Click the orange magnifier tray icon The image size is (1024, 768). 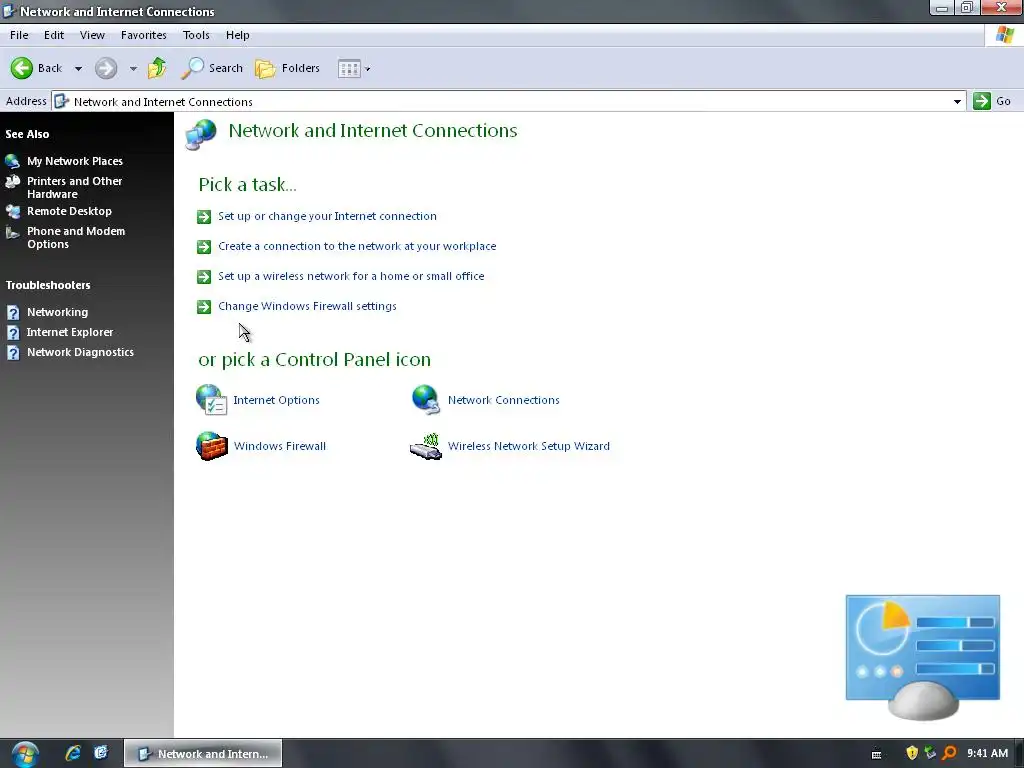[949, 754]
